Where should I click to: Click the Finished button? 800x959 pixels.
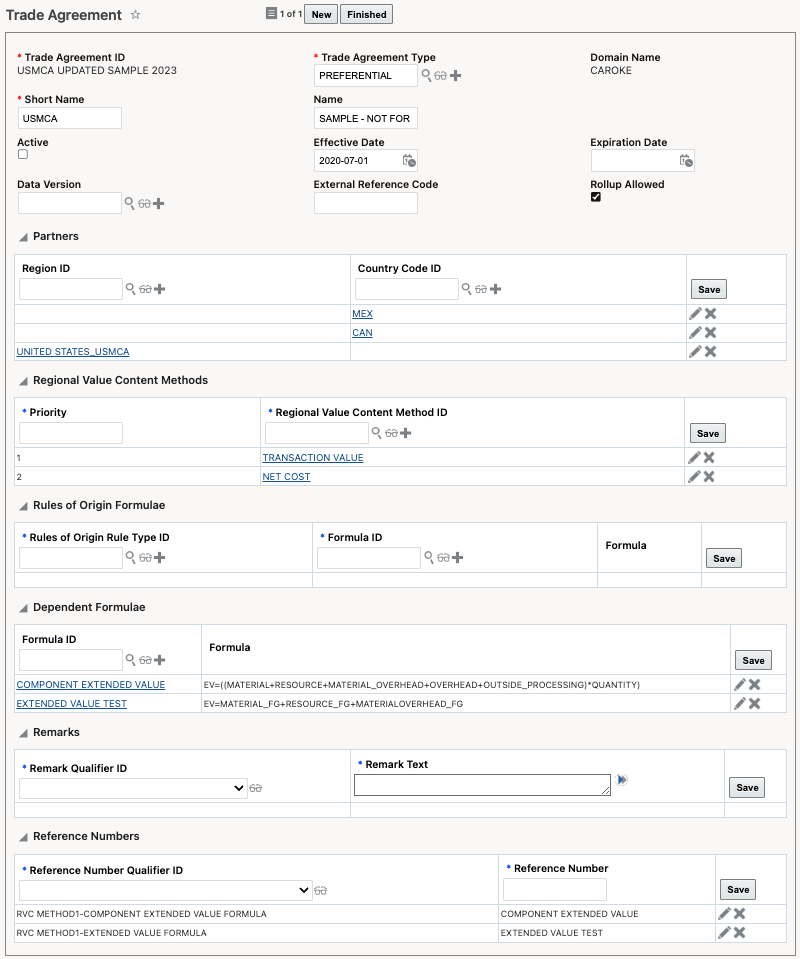click(x=367, y=14)
